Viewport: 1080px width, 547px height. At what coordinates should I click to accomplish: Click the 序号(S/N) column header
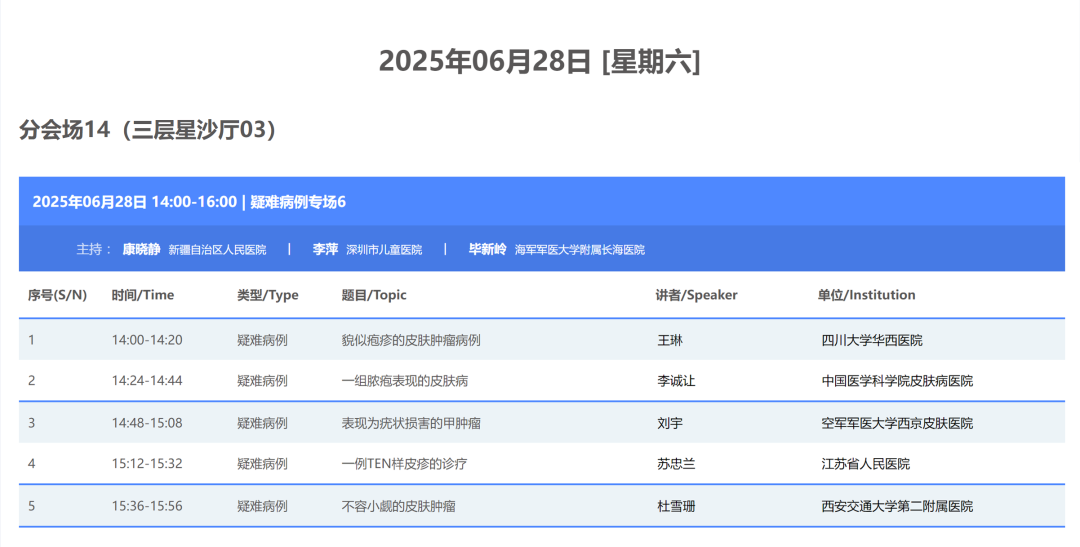57,295
